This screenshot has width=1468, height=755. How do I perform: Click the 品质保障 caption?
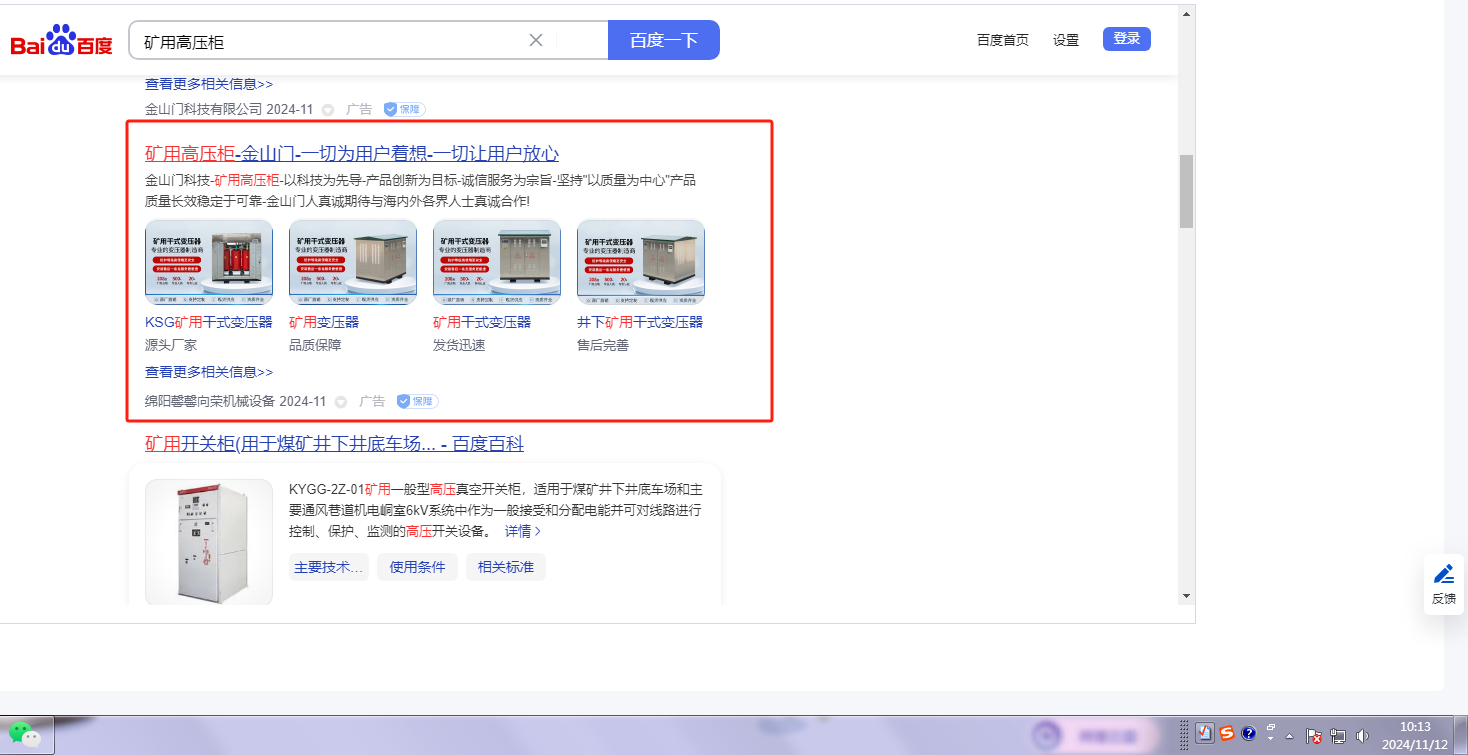pos(315,345)
